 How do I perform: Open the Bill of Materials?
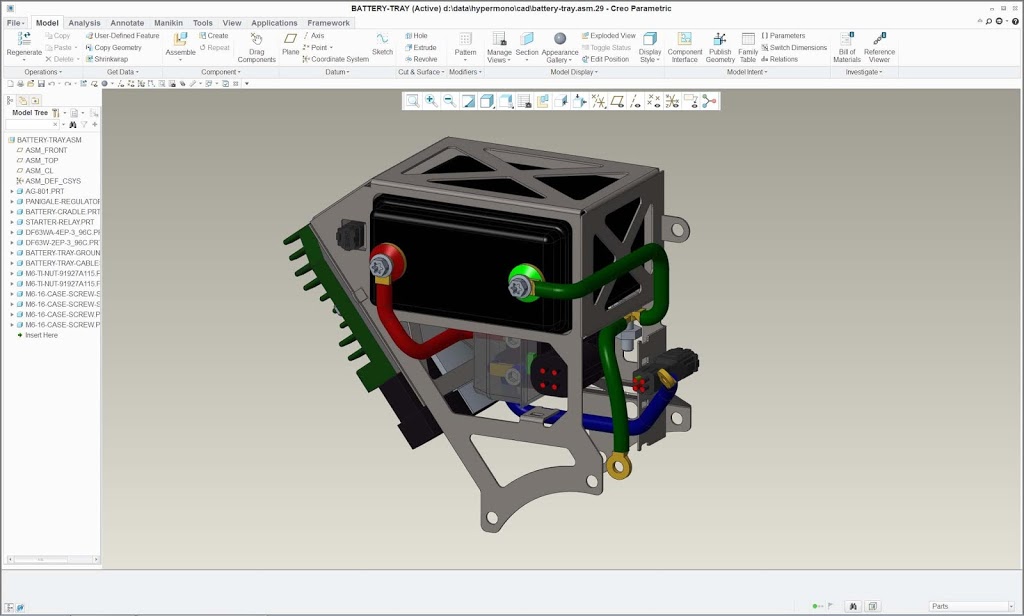click(x=846, y=40)
